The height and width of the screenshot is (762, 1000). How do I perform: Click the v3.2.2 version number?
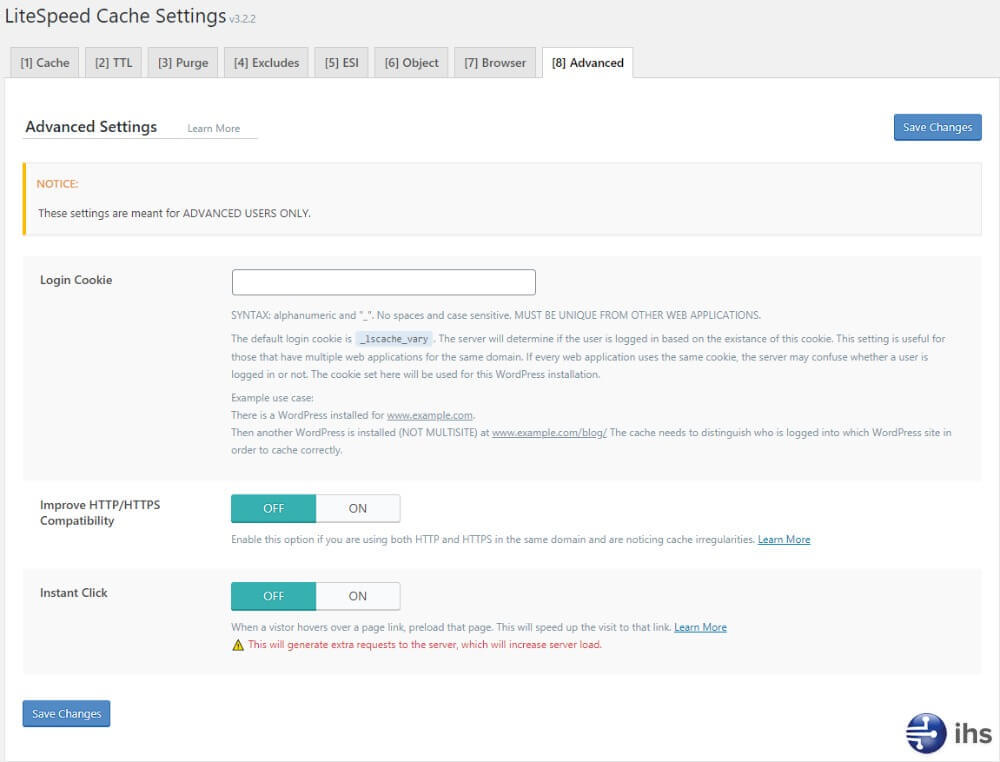(242, 19)
